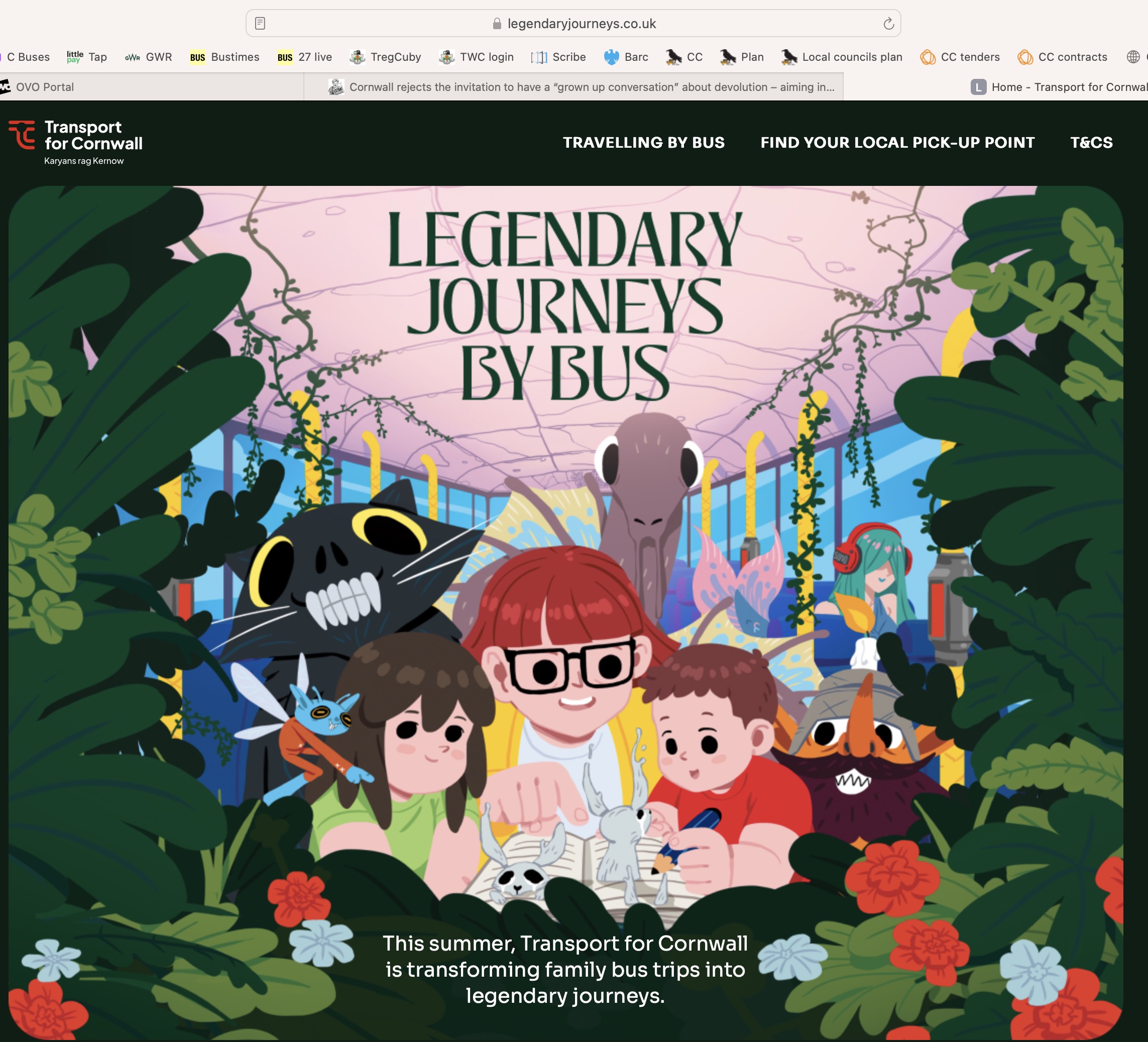Click the littlepay icon next to Tap
The width and height of the screenshot is (1148, 1042).
[73, 56]
